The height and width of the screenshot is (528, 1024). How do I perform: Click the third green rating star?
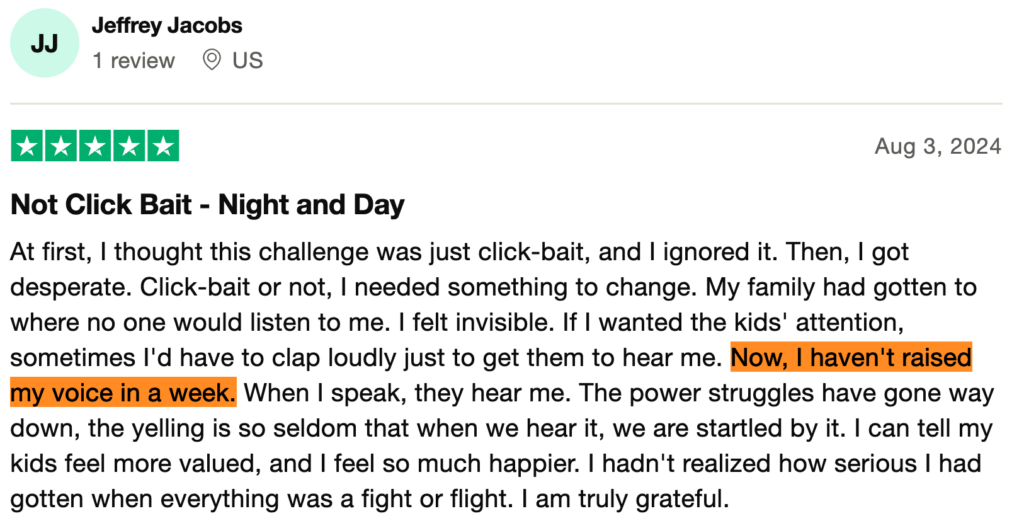coord(95,146)
